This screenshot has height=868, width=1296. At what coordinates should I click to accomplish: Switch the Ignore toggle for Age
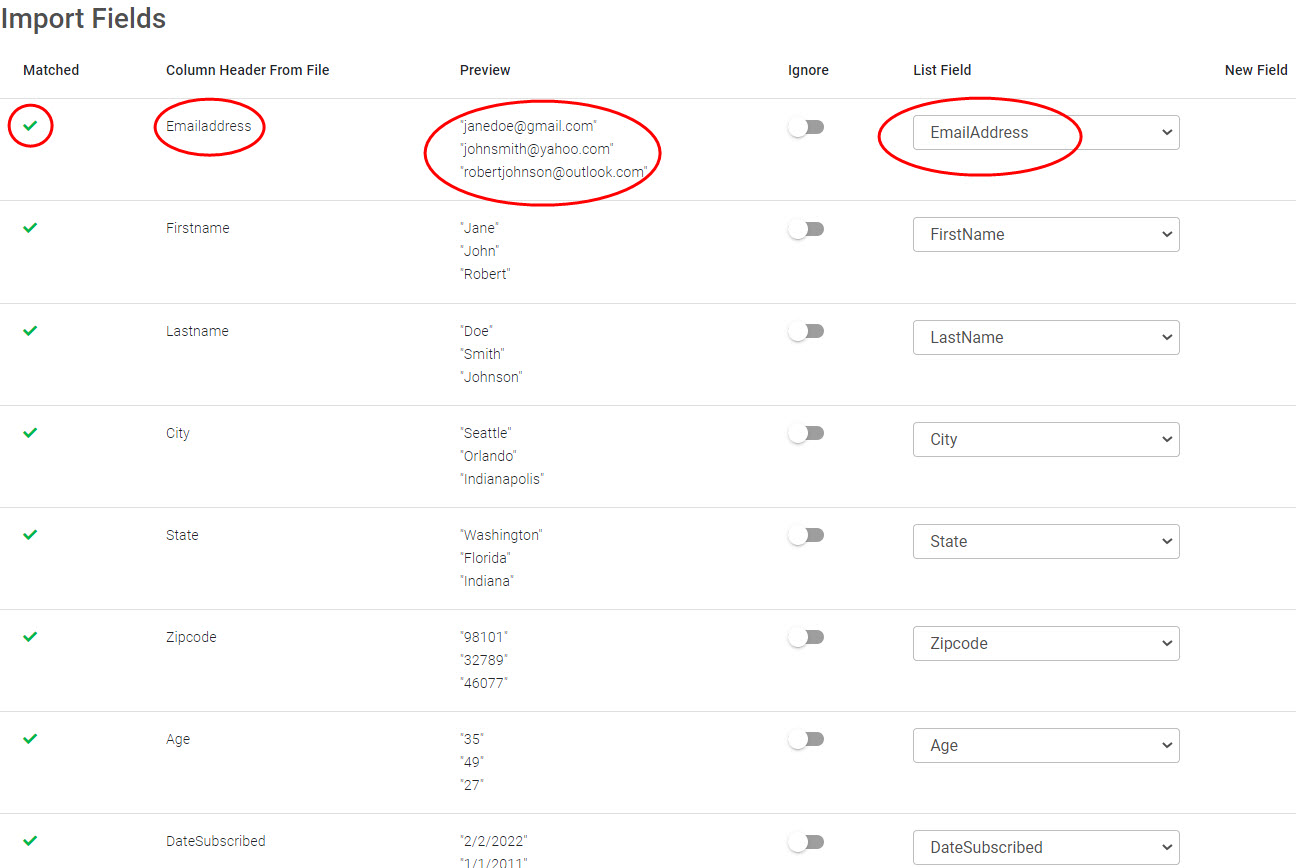806,739
